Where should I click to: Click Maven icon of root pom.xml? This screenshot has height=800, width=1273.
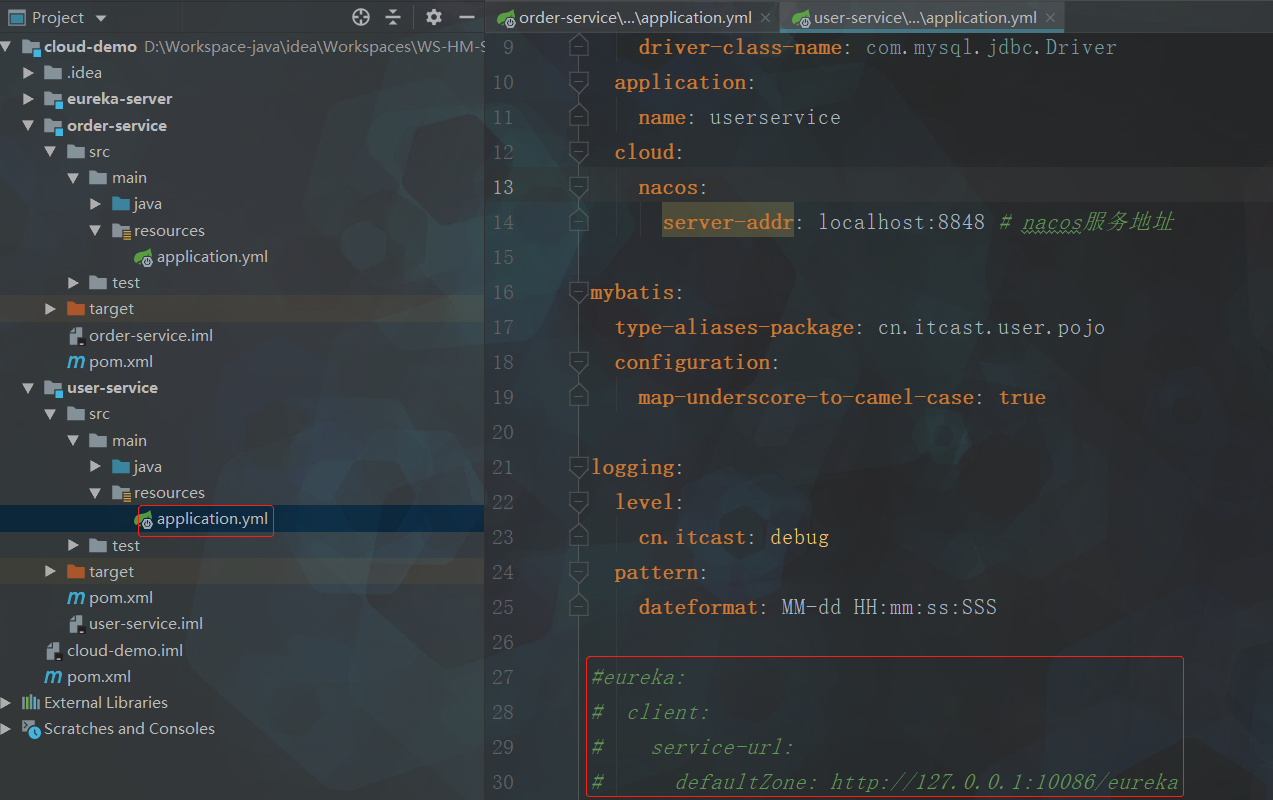pos(54,677)
